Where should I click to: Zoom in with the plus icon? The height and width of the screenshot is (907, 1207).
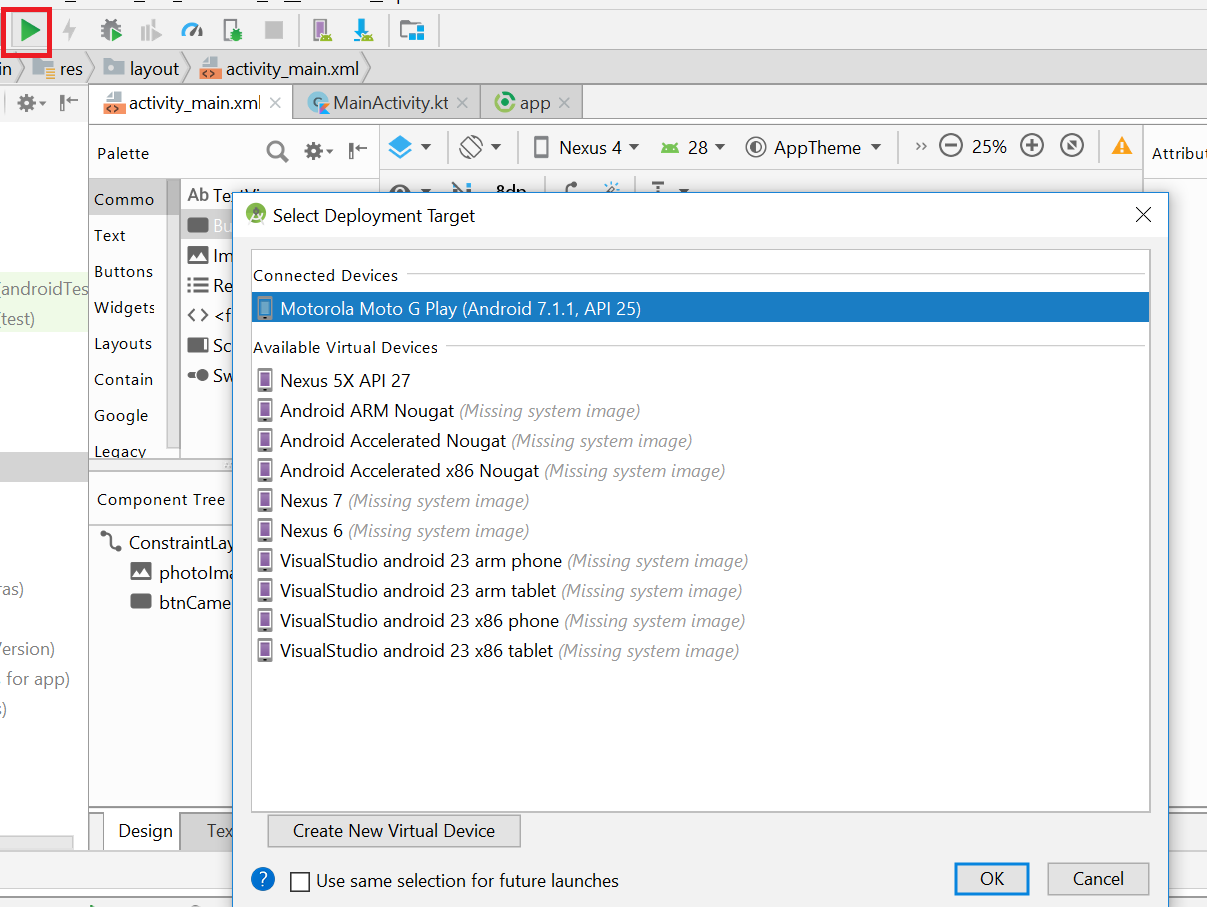pyautogui.click(x=1032, y=147)
